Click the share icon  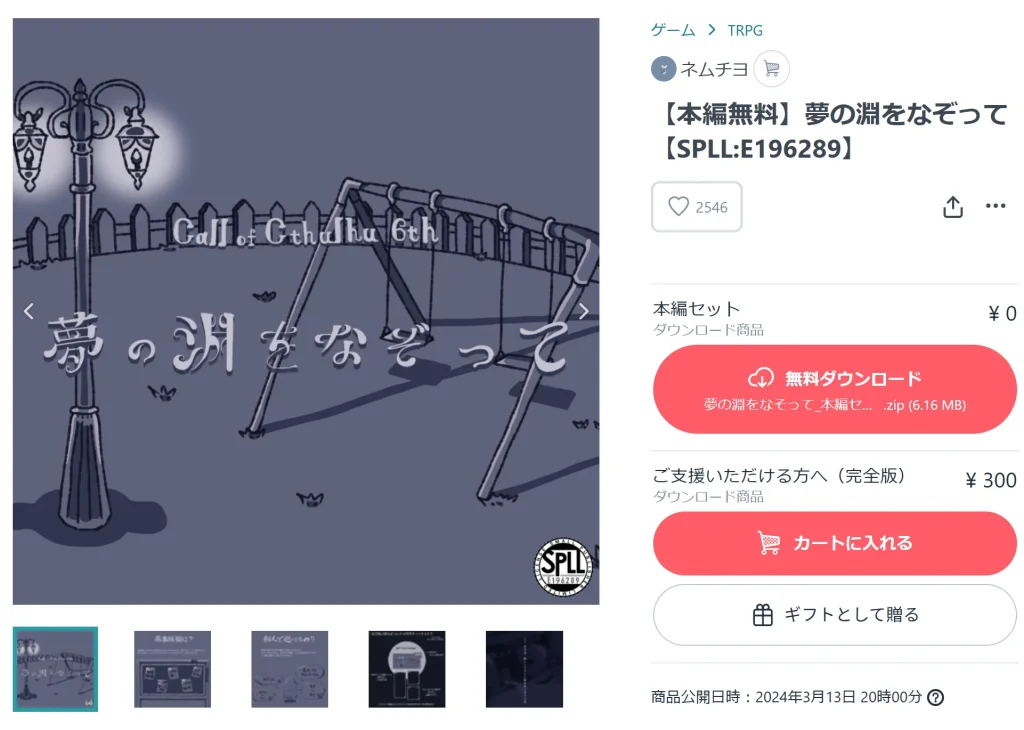[953, 207]
